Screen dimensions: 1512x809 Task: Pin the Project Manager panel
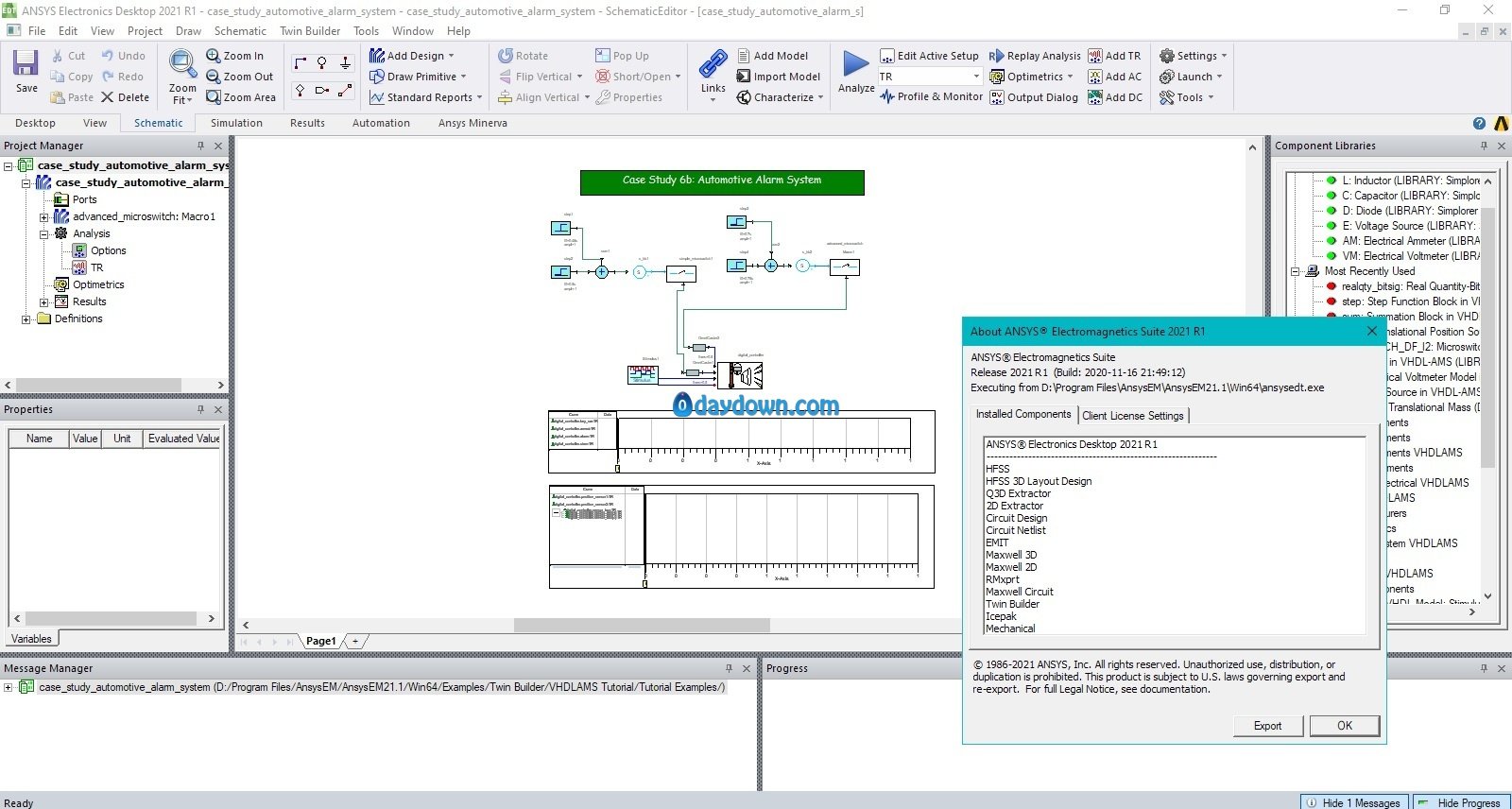point(200,146)
